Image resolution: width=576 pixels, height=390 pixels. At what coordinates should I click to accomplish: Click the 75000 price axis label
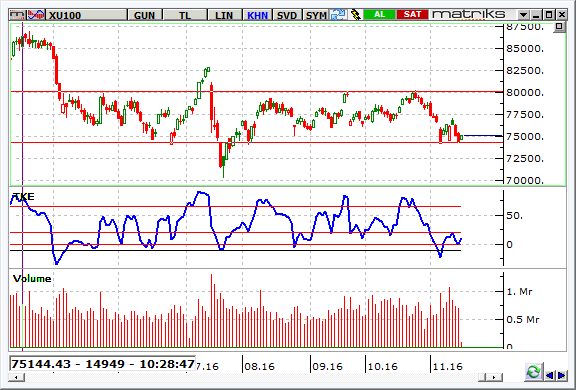(x=525, y=137)
